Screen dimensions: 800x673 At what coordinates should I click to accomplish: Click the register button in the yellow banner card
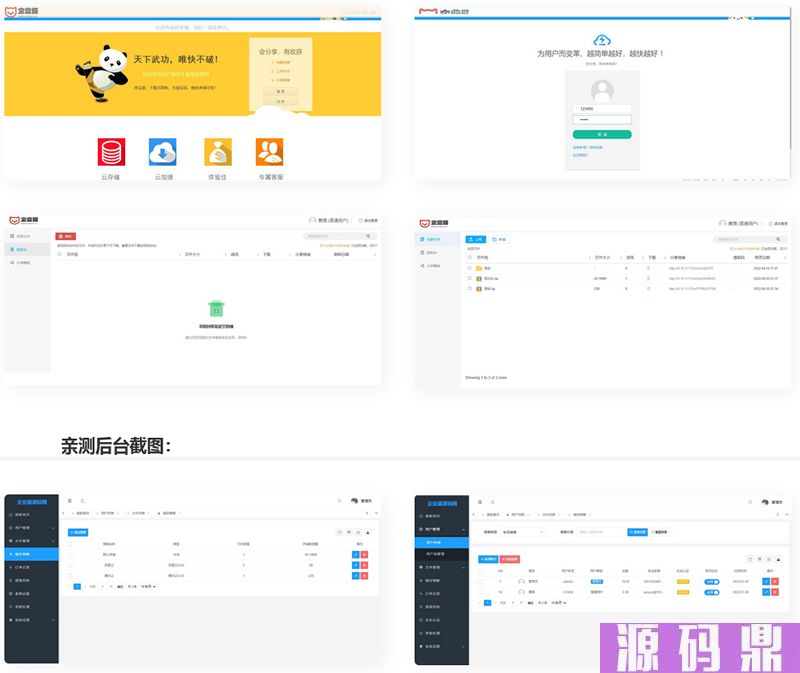point(281,102)
